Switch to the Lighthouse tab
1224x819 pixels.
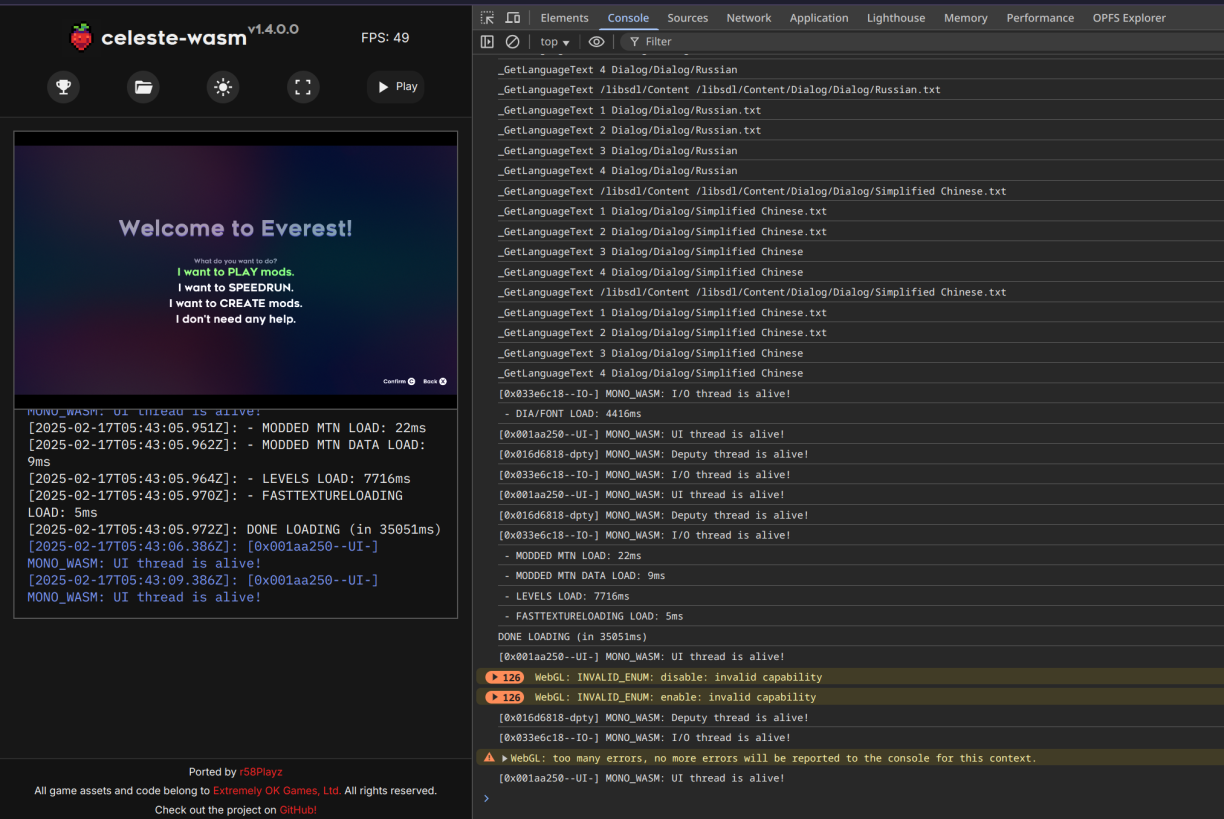tap(896, 18)
